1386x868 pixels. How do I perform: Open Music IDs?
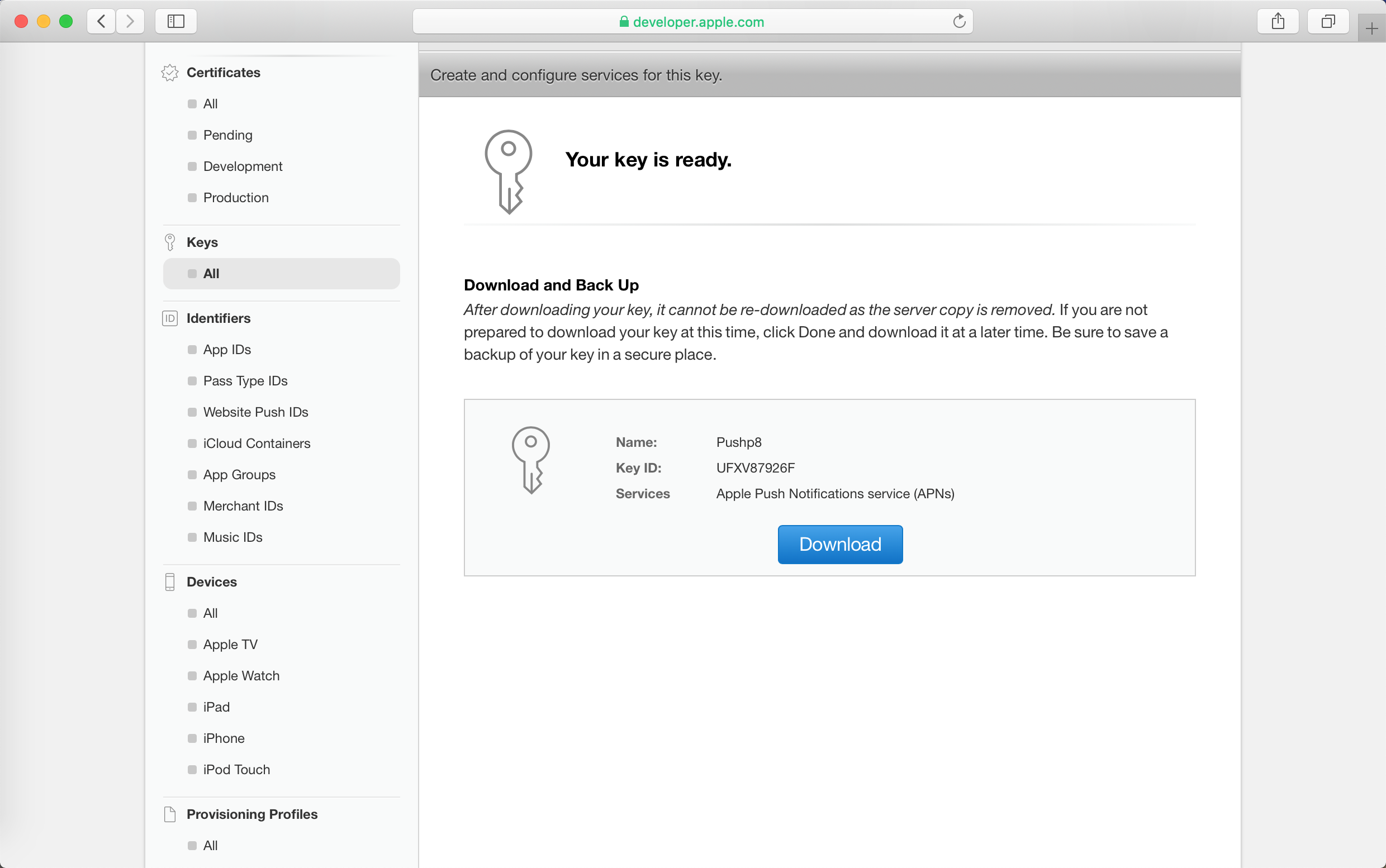pyautogui.click(x=232, y=538)
